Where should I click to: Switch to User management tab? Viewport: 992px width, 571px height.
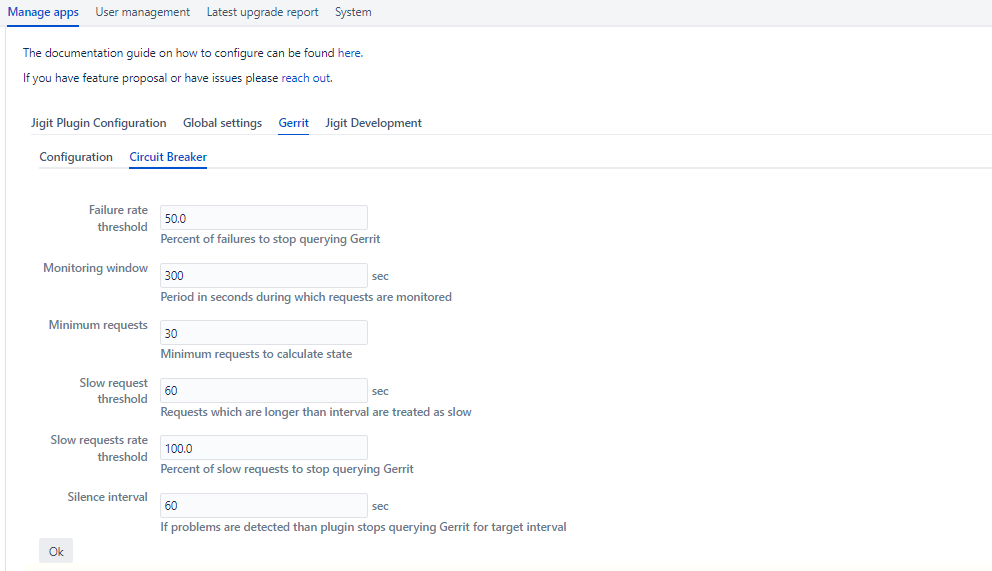[142, 12]
